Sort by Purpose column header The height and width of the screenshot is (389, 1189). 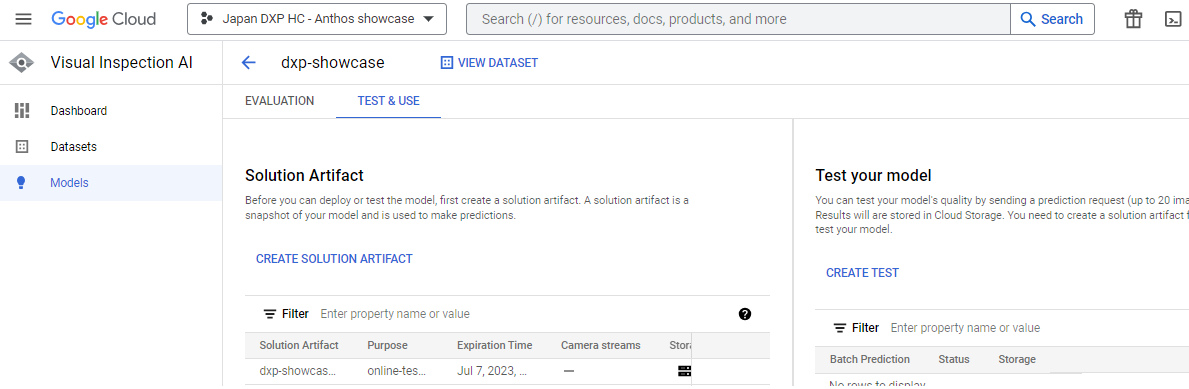tap(387, 345)
